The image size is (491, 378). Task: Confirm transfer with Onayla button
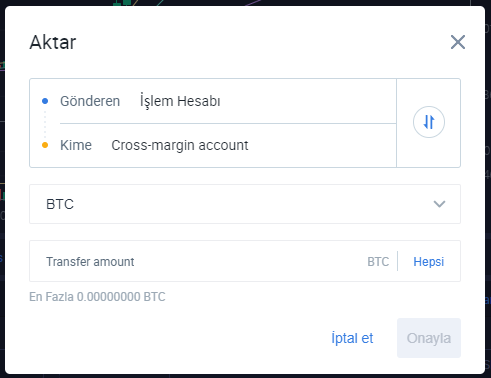[x=429, y=338]
